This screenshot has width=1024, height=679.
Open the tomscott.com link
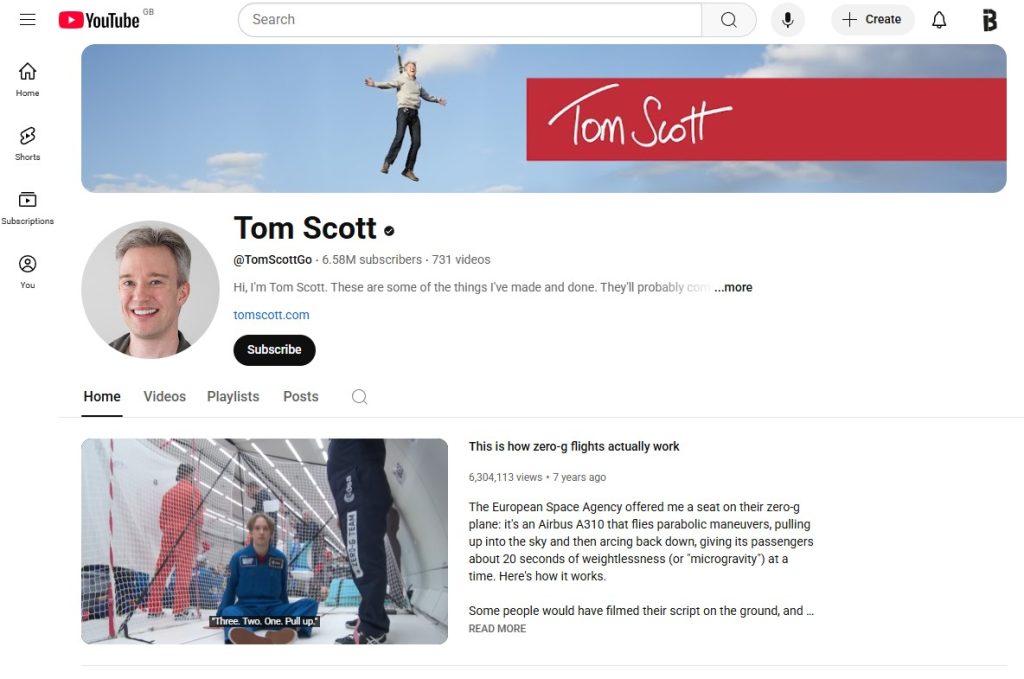[272, 315]
